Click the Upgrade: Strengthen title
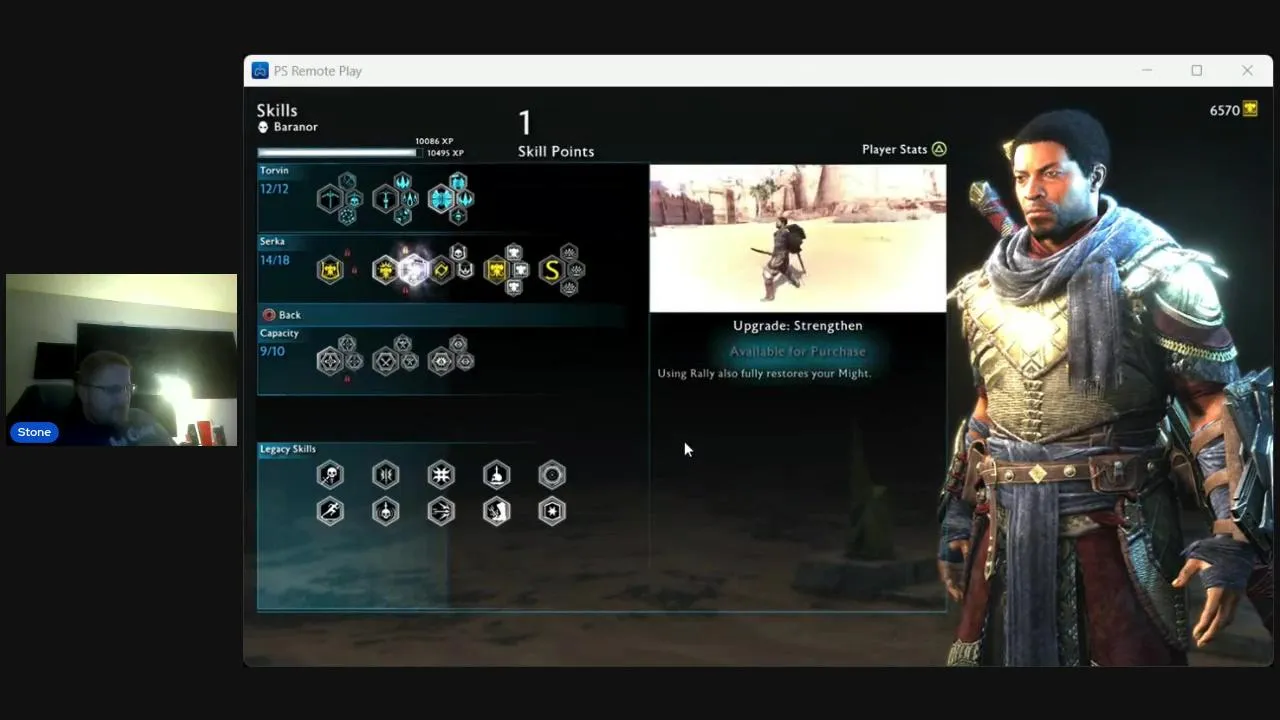 tap(797, 325)
